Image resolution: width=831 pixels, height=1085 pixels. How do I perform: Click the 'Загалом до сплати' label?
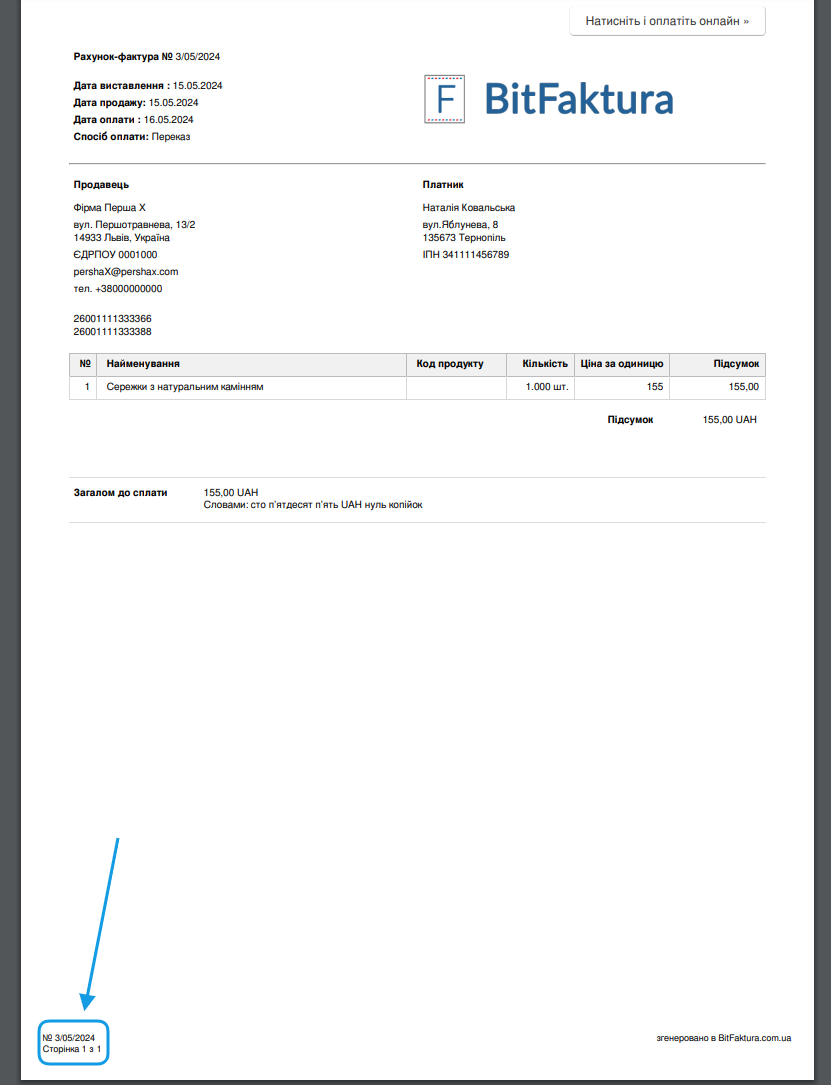pos(120,493)
